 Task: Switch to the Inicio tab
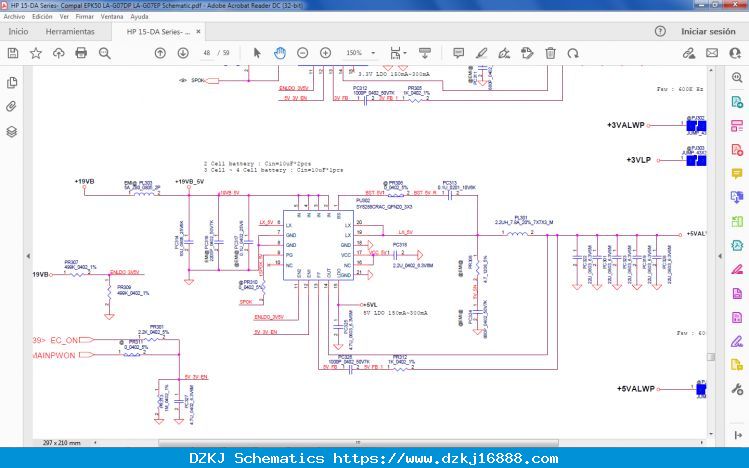pyautogui.click(x=18, y=32)
